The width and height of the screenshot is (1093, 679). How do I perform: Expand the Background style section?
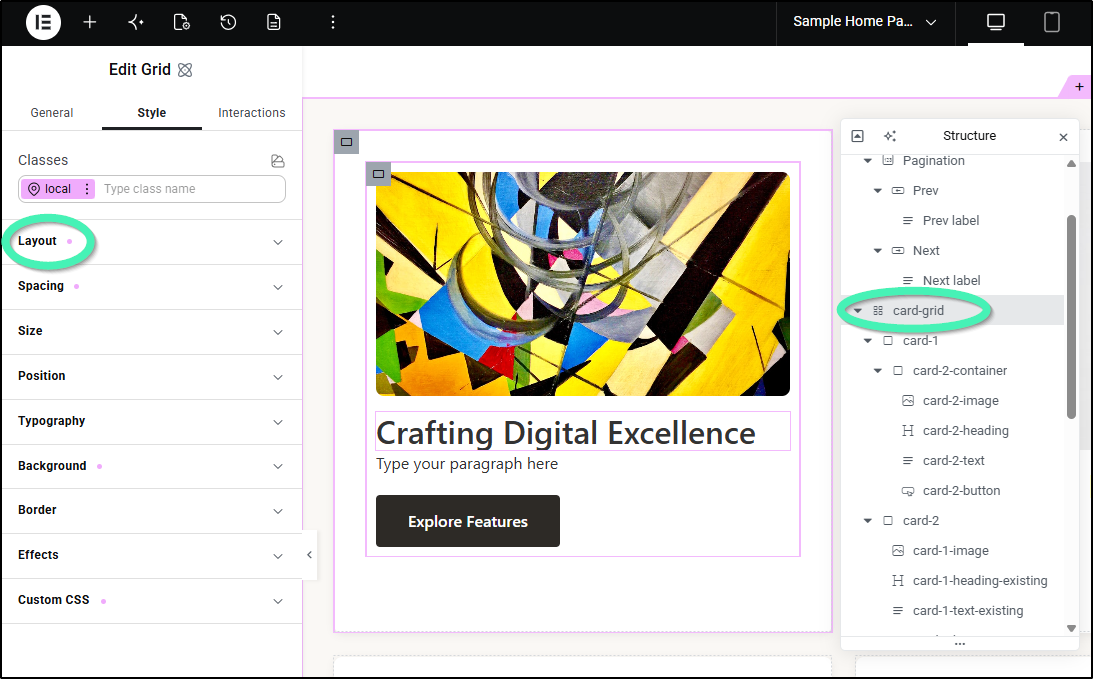pyautogui.click(x=151, y=466)
